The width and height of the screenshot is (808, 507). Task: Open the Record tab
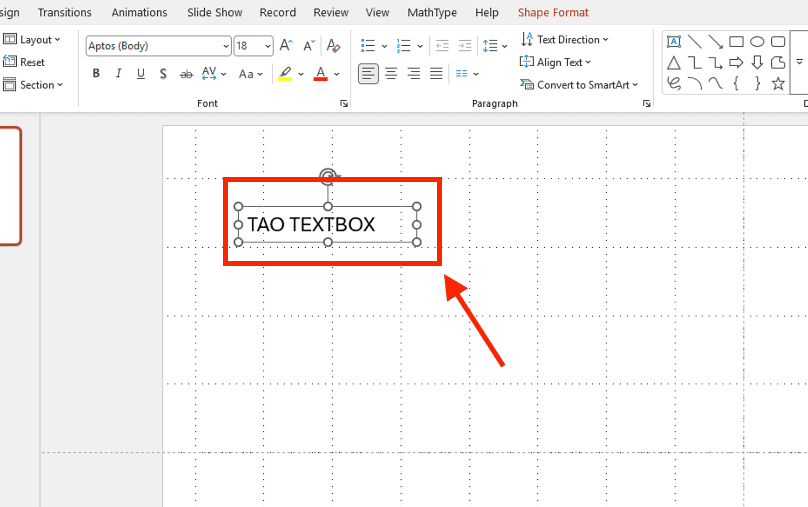click(277, 12)
